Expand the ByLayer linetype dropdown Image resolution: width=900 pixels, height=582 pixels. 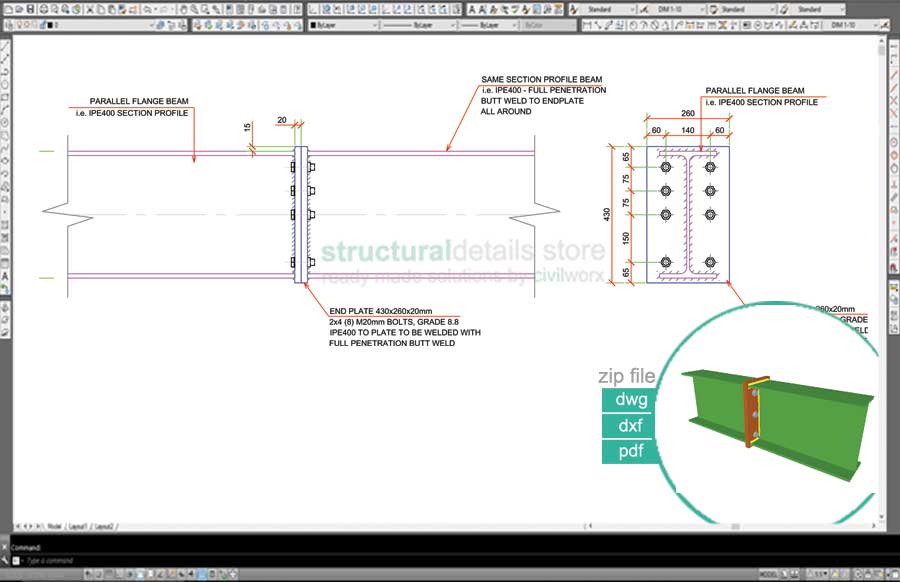(455, 26)
